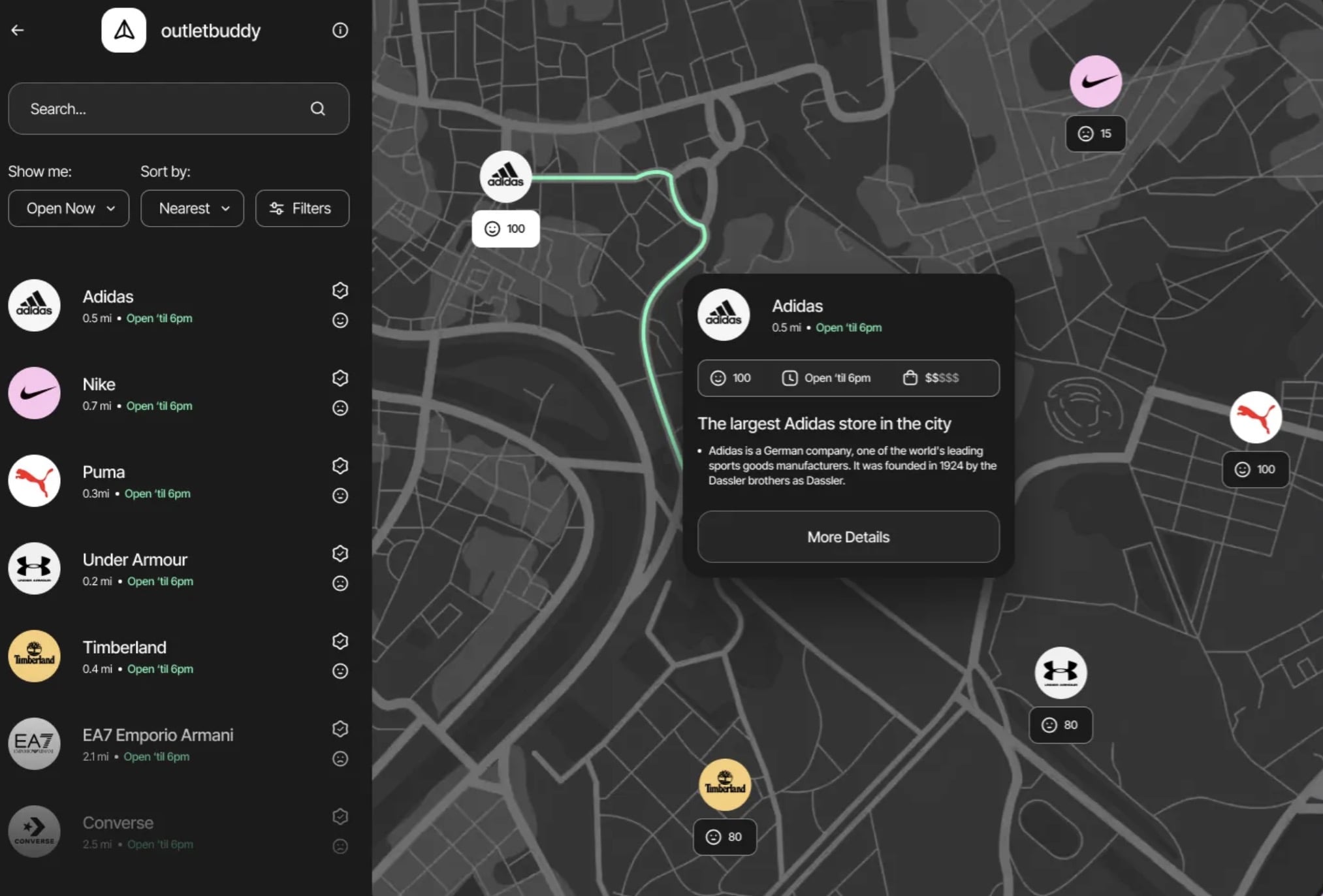This screenshot has width=1323, height=896.
Task: Focus the Search input field
Action: [178, 108]
